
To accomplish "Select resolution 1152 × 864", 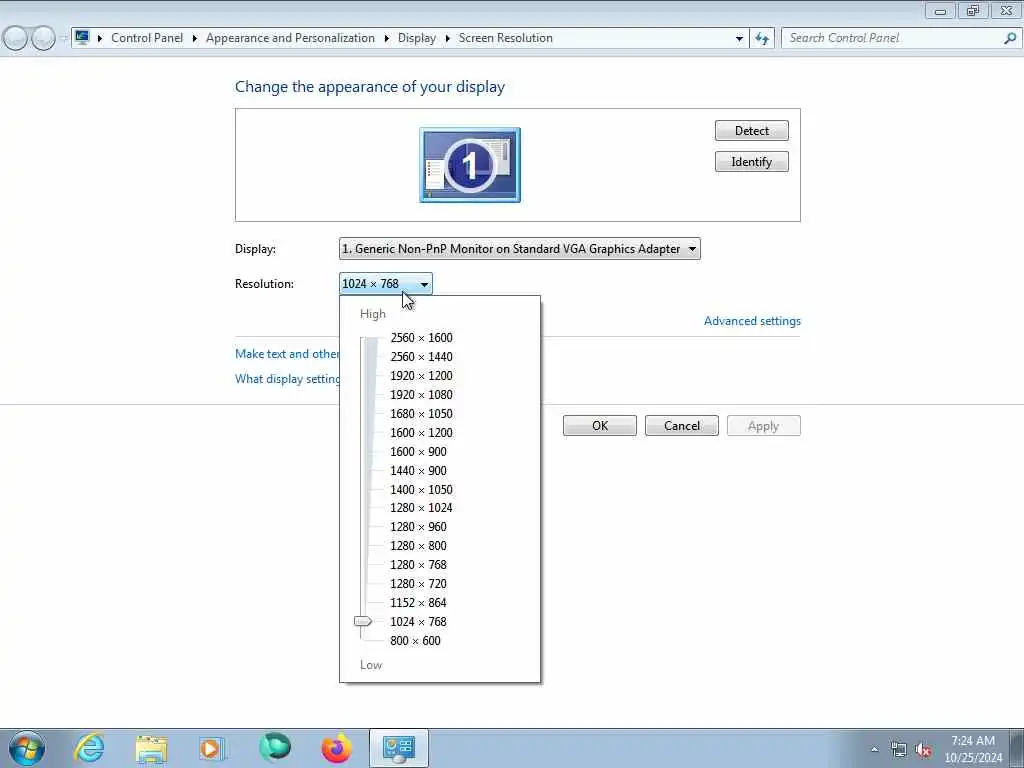I will pos(419,602).
